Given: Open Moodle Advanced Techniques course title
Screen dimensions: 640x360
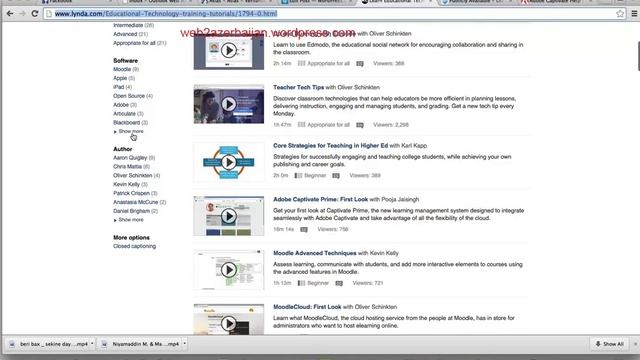Looking at the screenshot, I should tap(315, 253).
